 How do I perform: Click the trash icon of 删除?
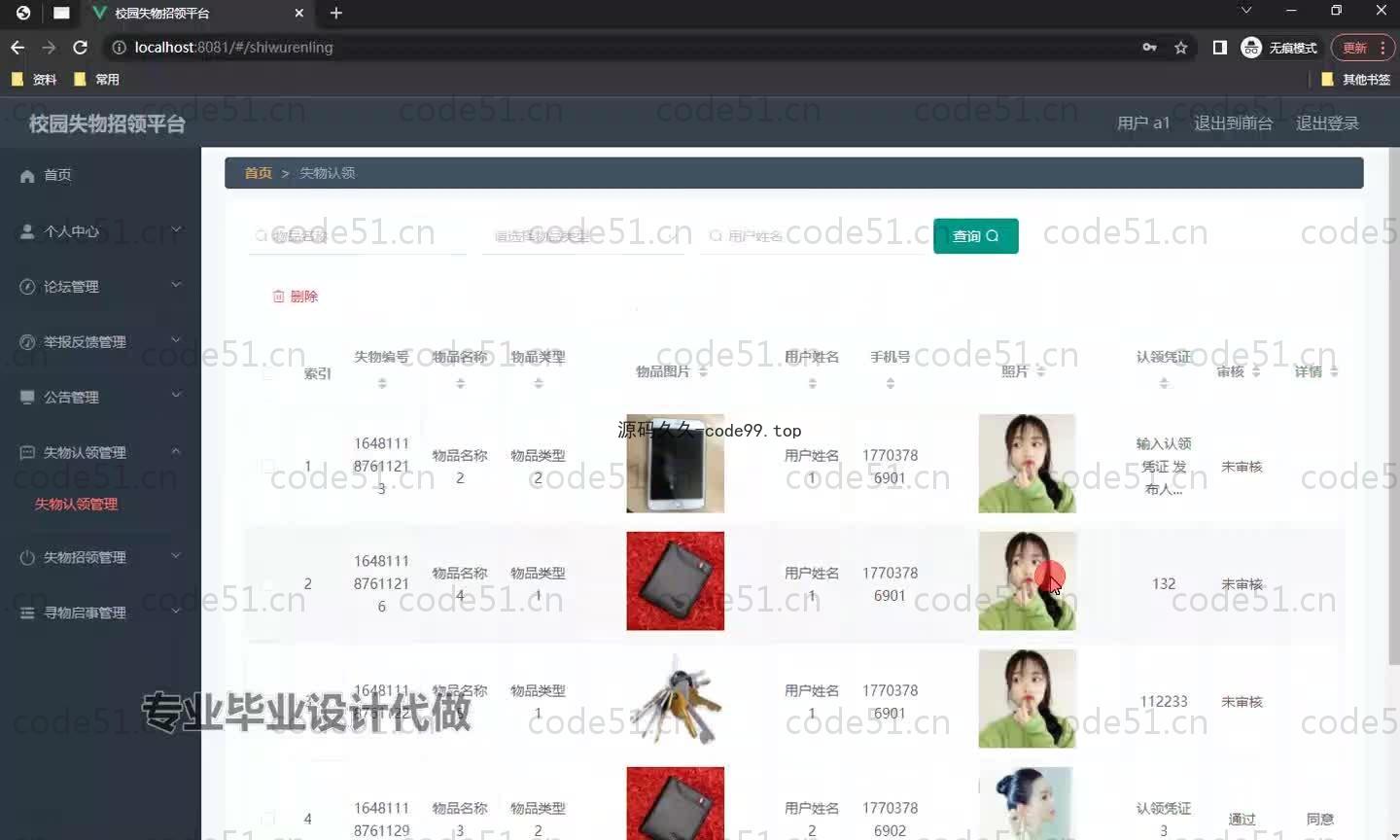[x=279, y=297]
